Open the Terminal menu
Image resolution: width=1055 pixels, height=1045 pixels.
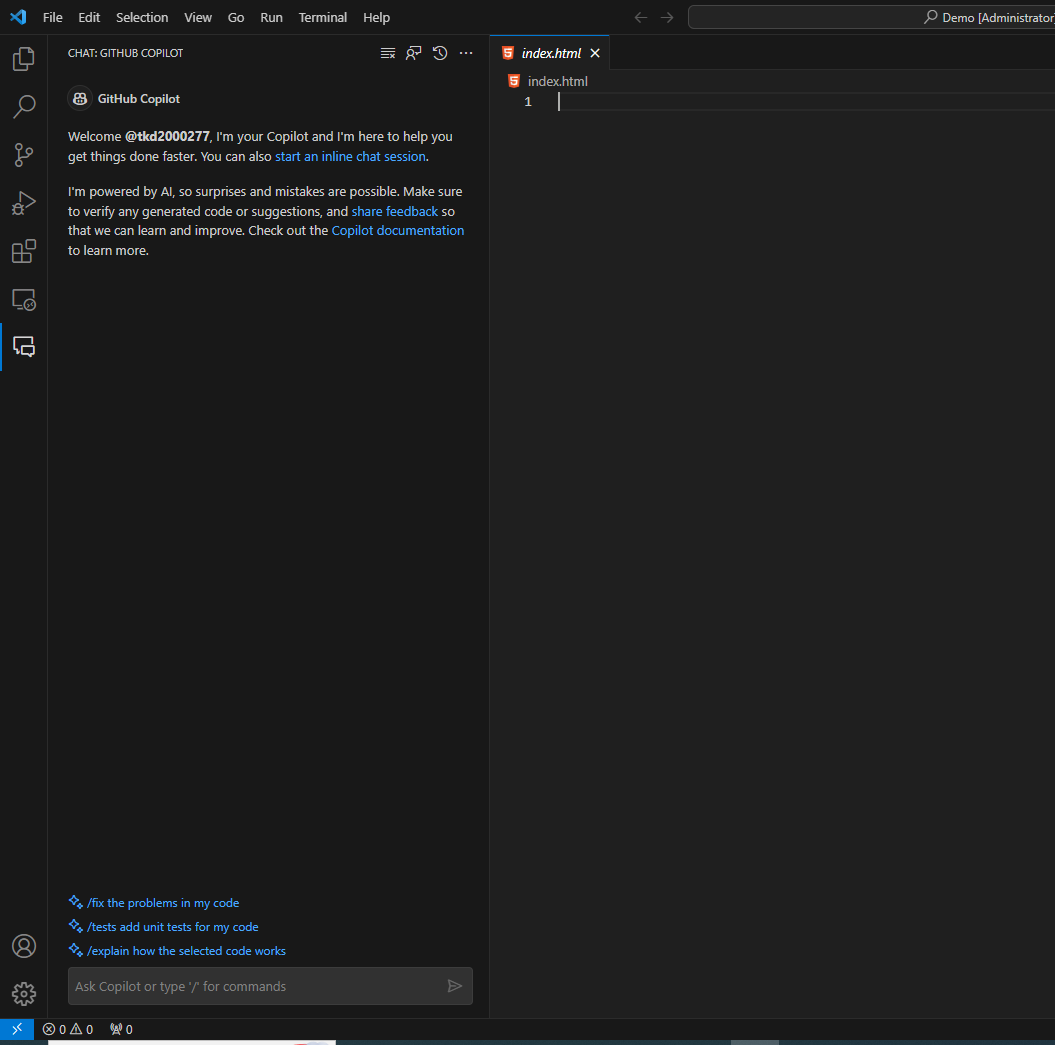323,17
